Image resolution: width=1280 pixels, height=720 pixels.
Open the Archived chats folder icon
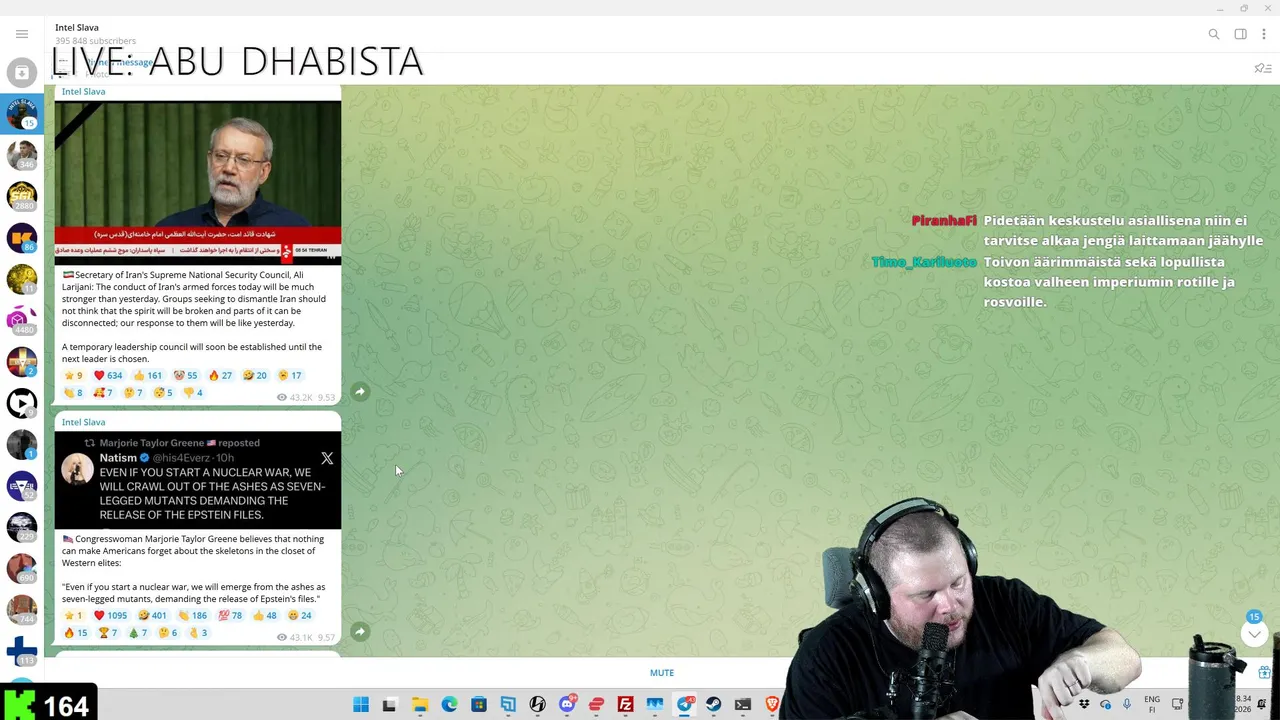[x=22, y=73]
